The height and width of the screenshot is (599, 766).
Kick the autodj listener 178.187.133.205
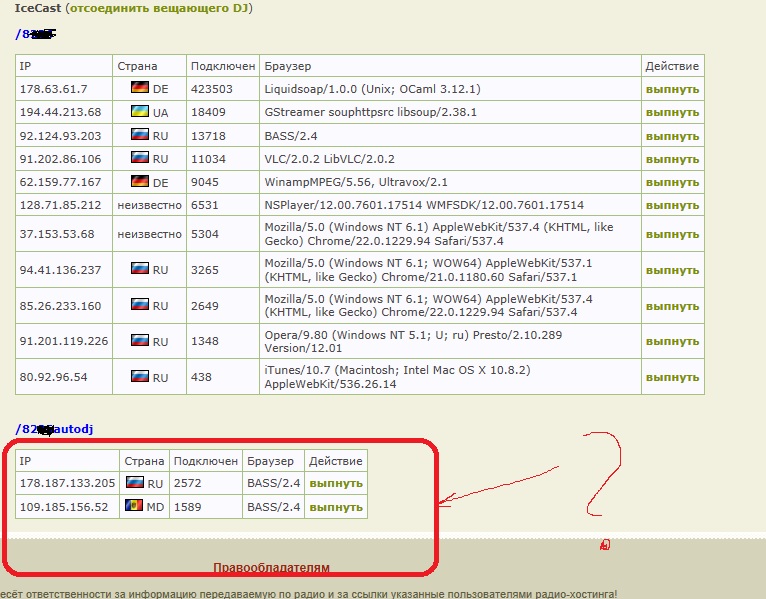(x=336, y=483)
